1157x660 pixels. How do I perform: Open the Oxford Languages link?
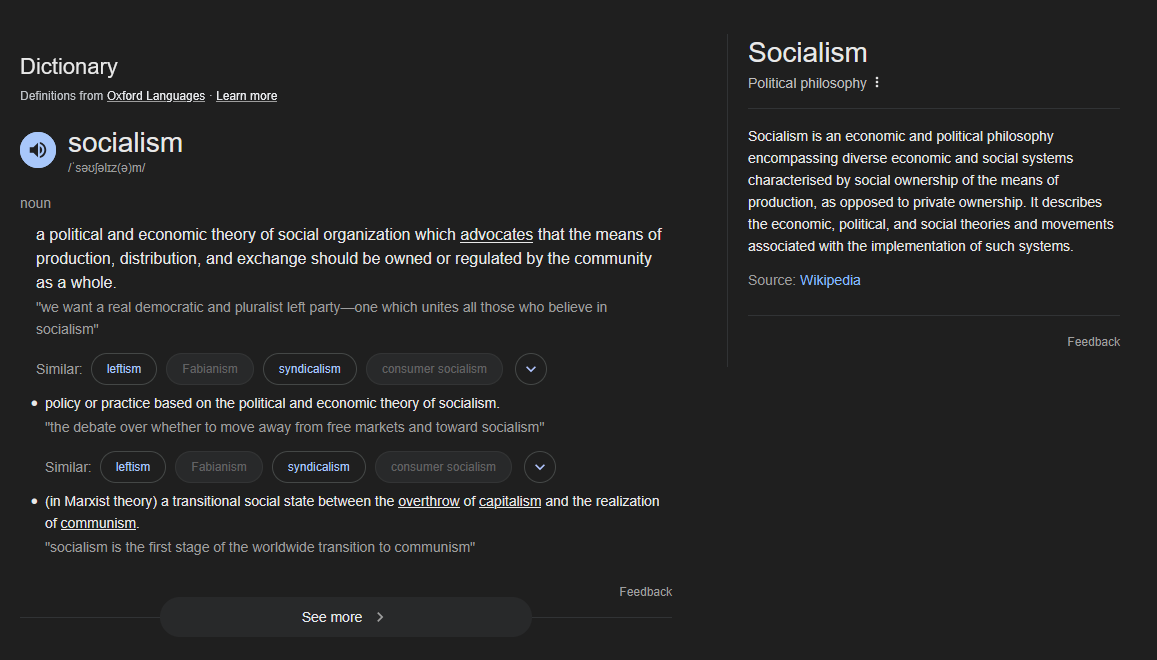[x=156, y=96]
